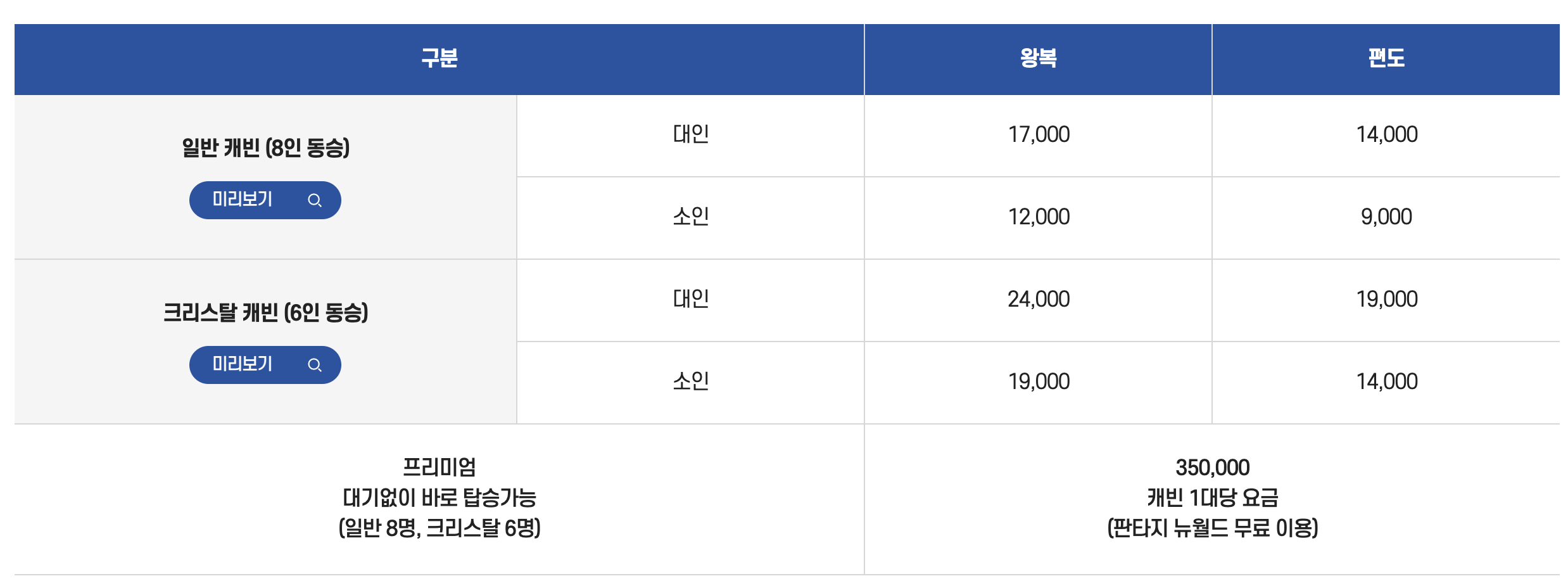The width and height of the screenshot is (1568, 588).
Task: Click the 대인 cell in 일반 캐빈 row
Action: 690,134
